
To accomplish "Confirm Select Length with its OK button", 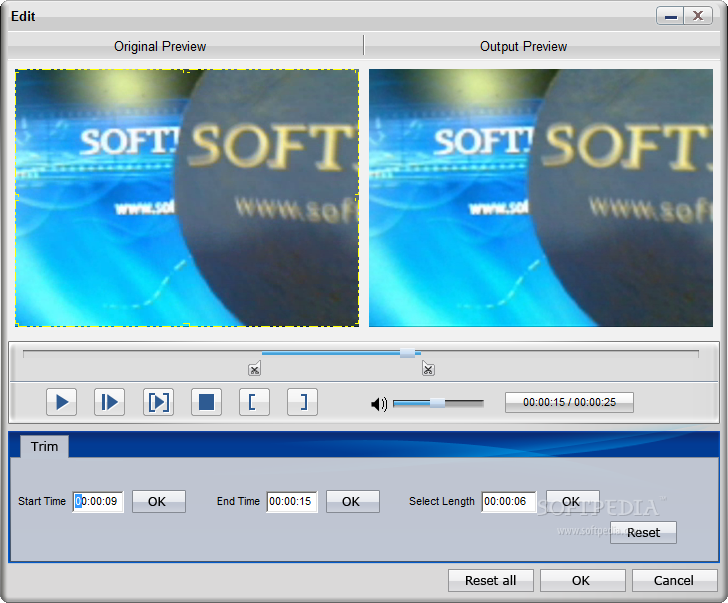I will point(573,501).
